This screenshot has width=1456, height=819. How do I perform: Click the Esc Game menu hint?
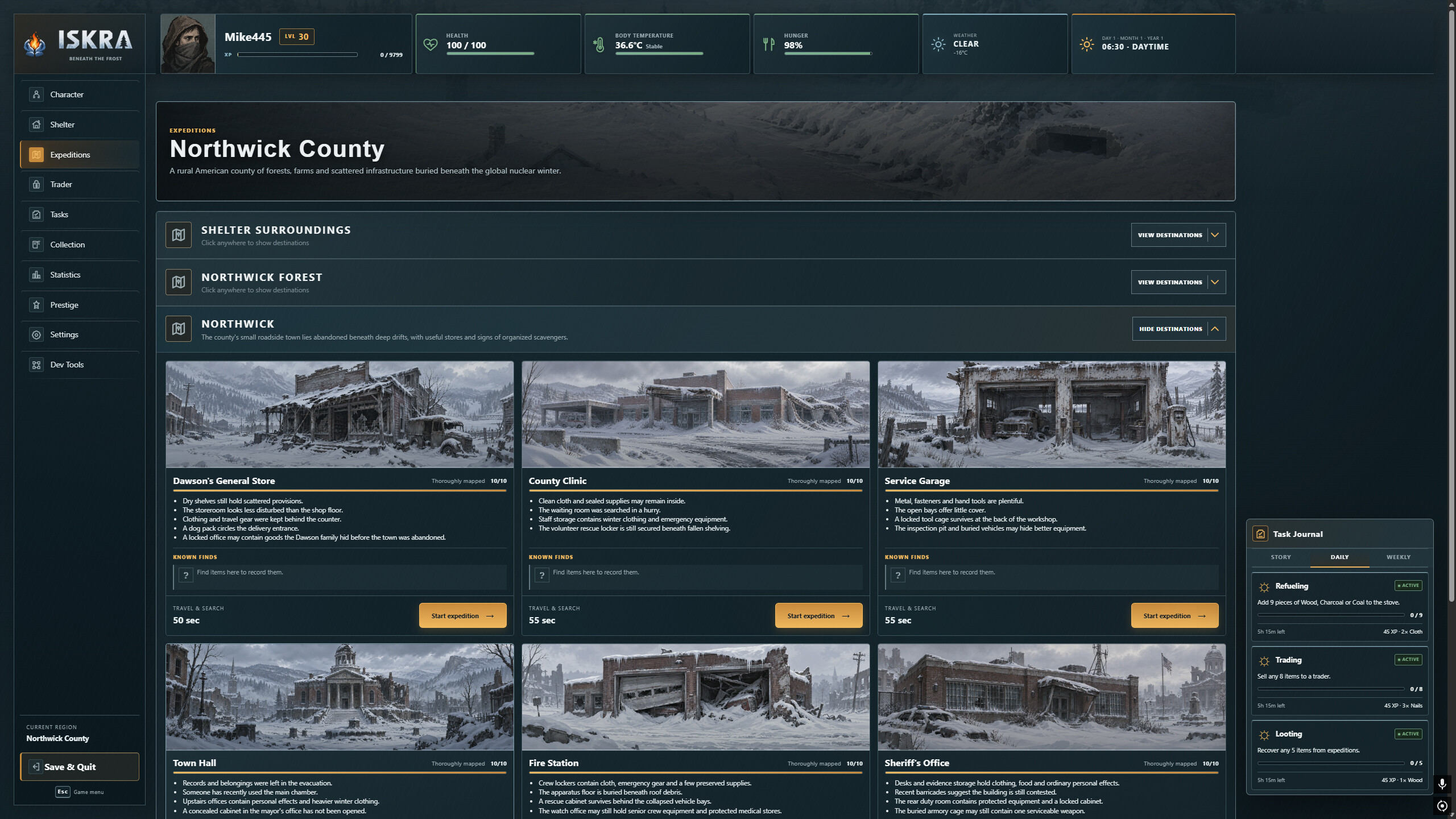(80, 792)
